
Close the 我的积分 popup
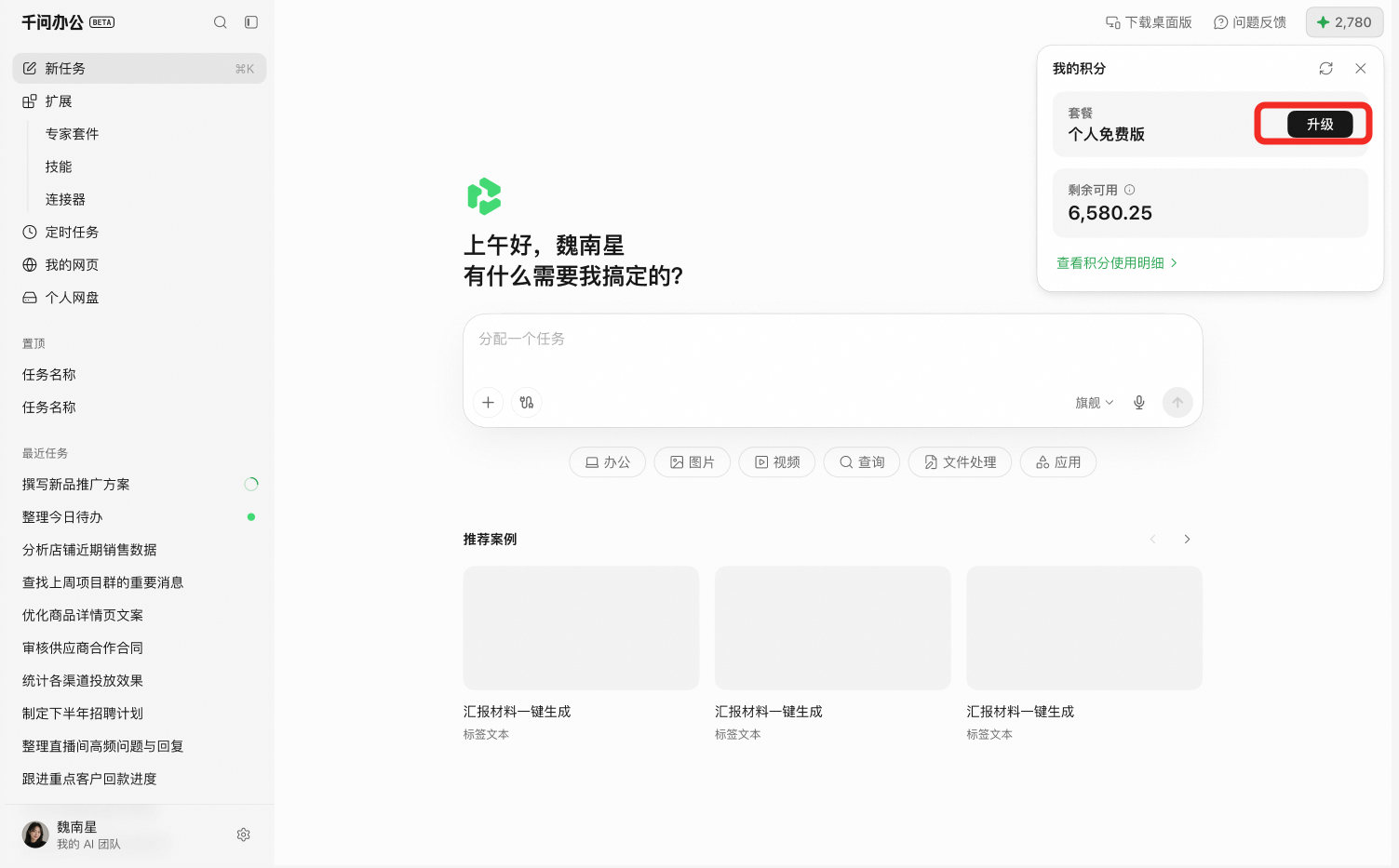[1360, 68]
